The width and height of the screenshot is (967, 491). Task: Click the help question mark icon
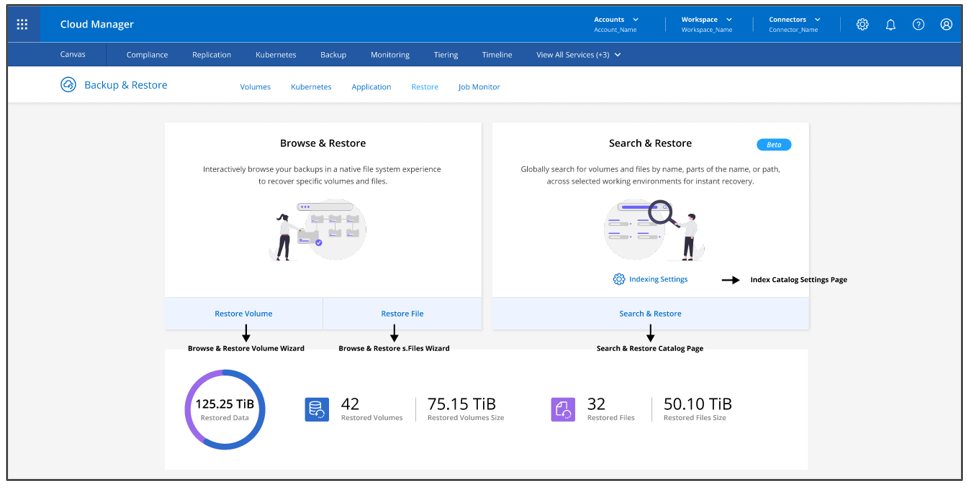point(918,24)
